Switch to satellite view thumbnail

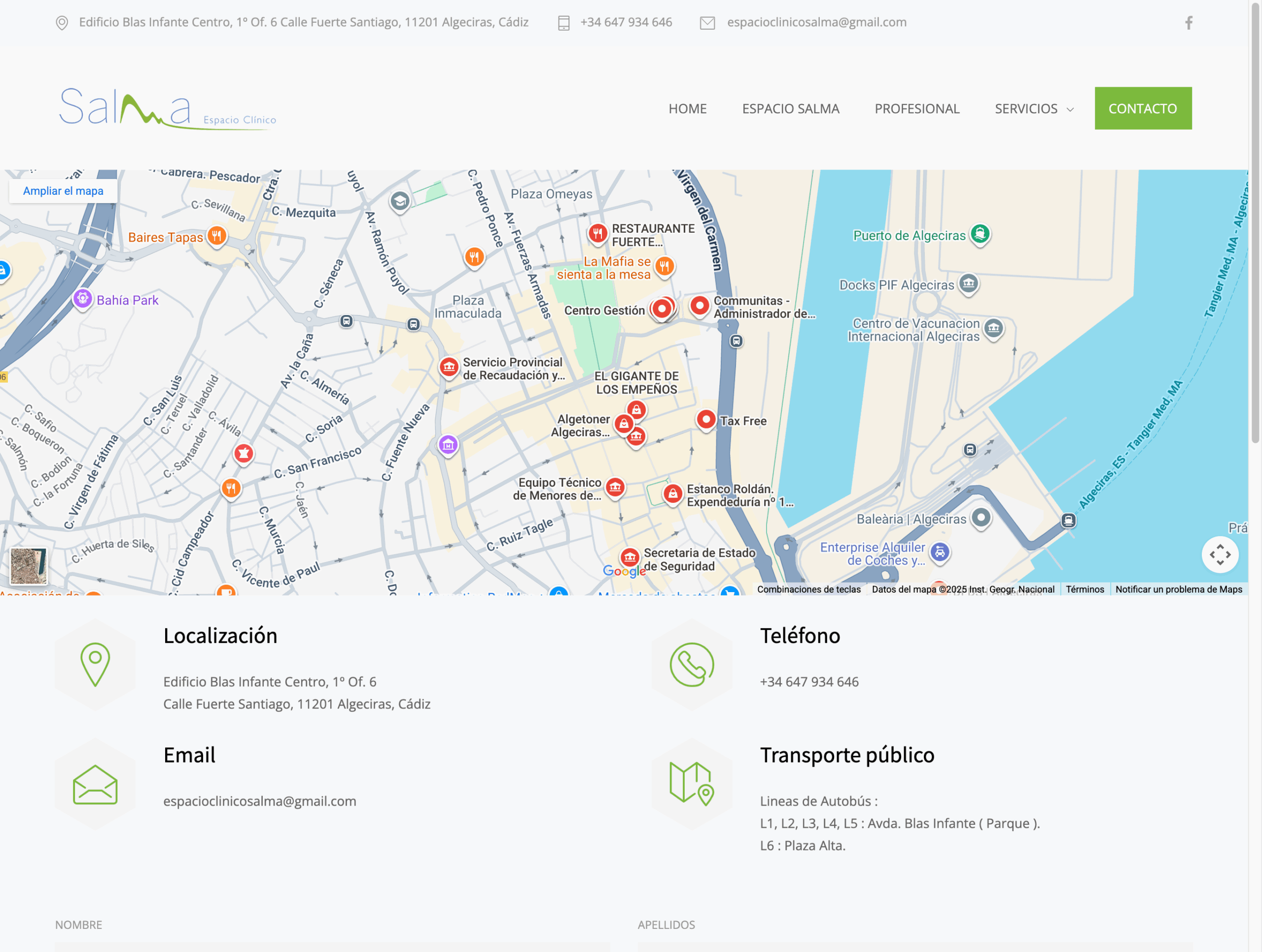click(x=29, y=565)
